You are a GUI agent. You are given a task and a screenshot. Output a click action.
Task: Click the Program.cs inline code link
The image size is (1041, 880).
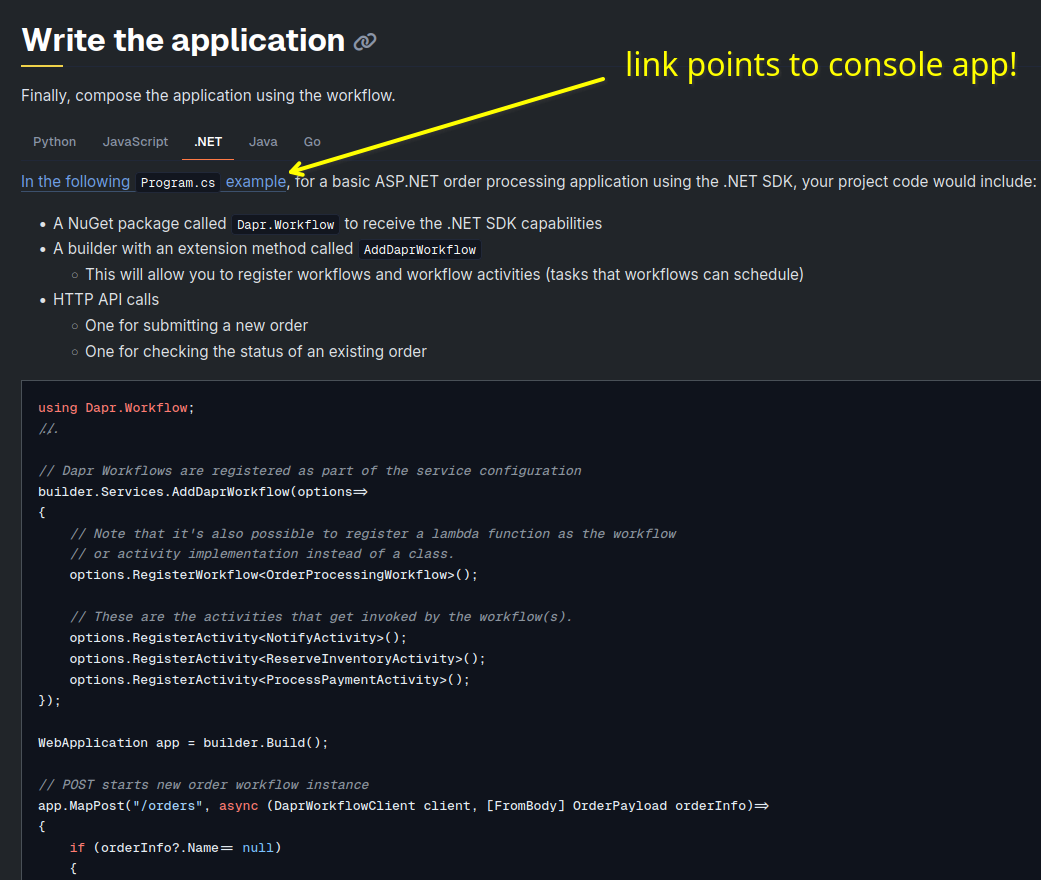coord(178,183)
